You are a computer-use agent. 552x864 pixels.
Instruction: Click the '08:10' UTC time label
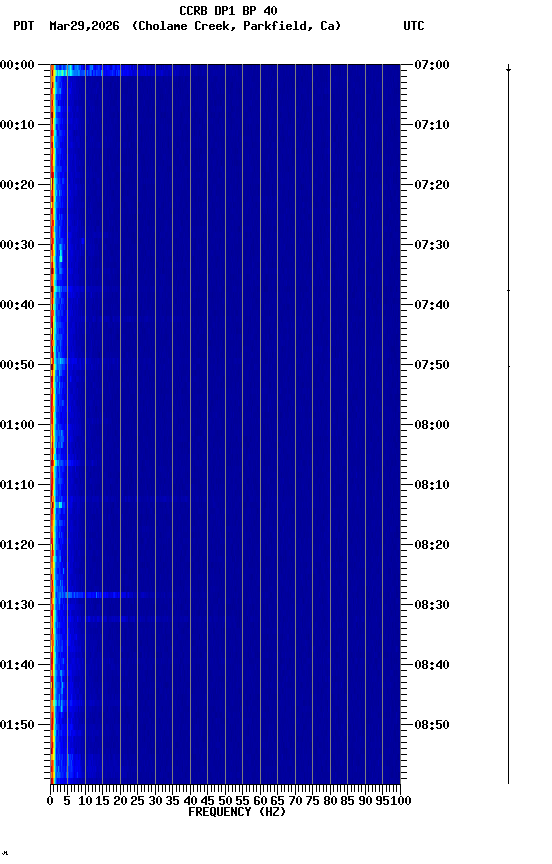tap(432, 485)
